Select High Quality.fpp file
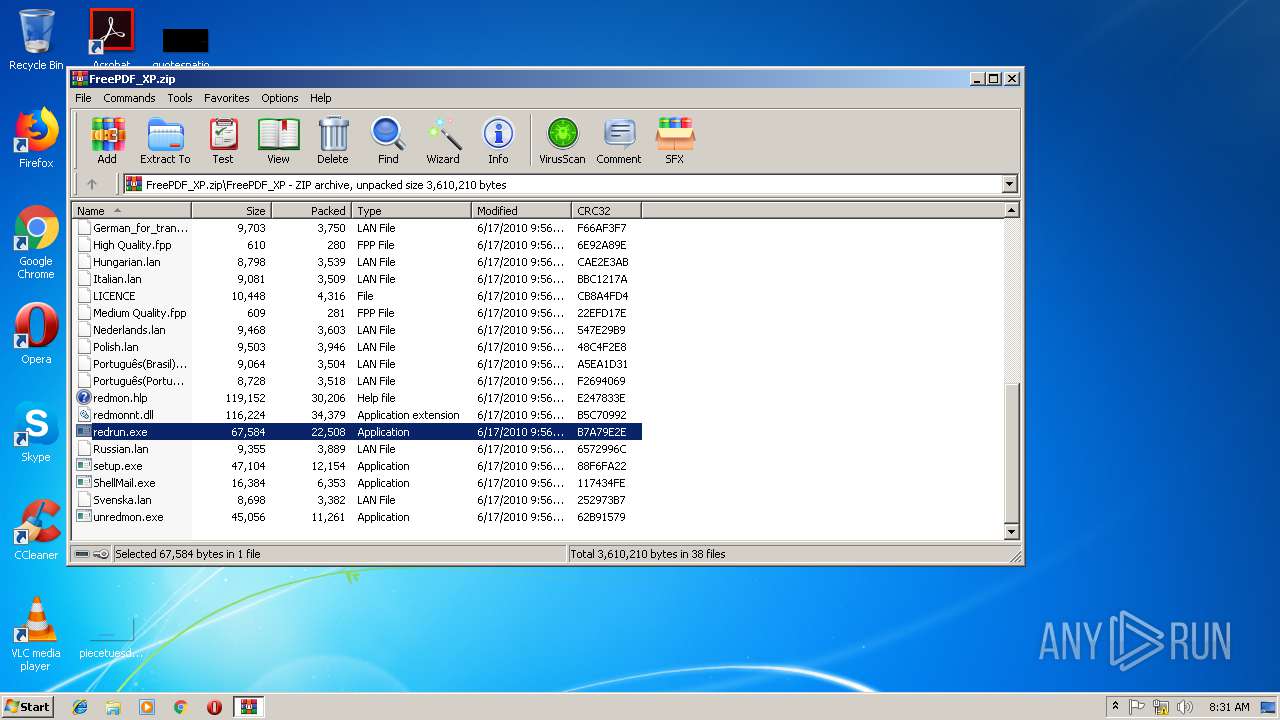Viewport: 1280px width, 720px height. pyautogui.click(x=357, y=245)
